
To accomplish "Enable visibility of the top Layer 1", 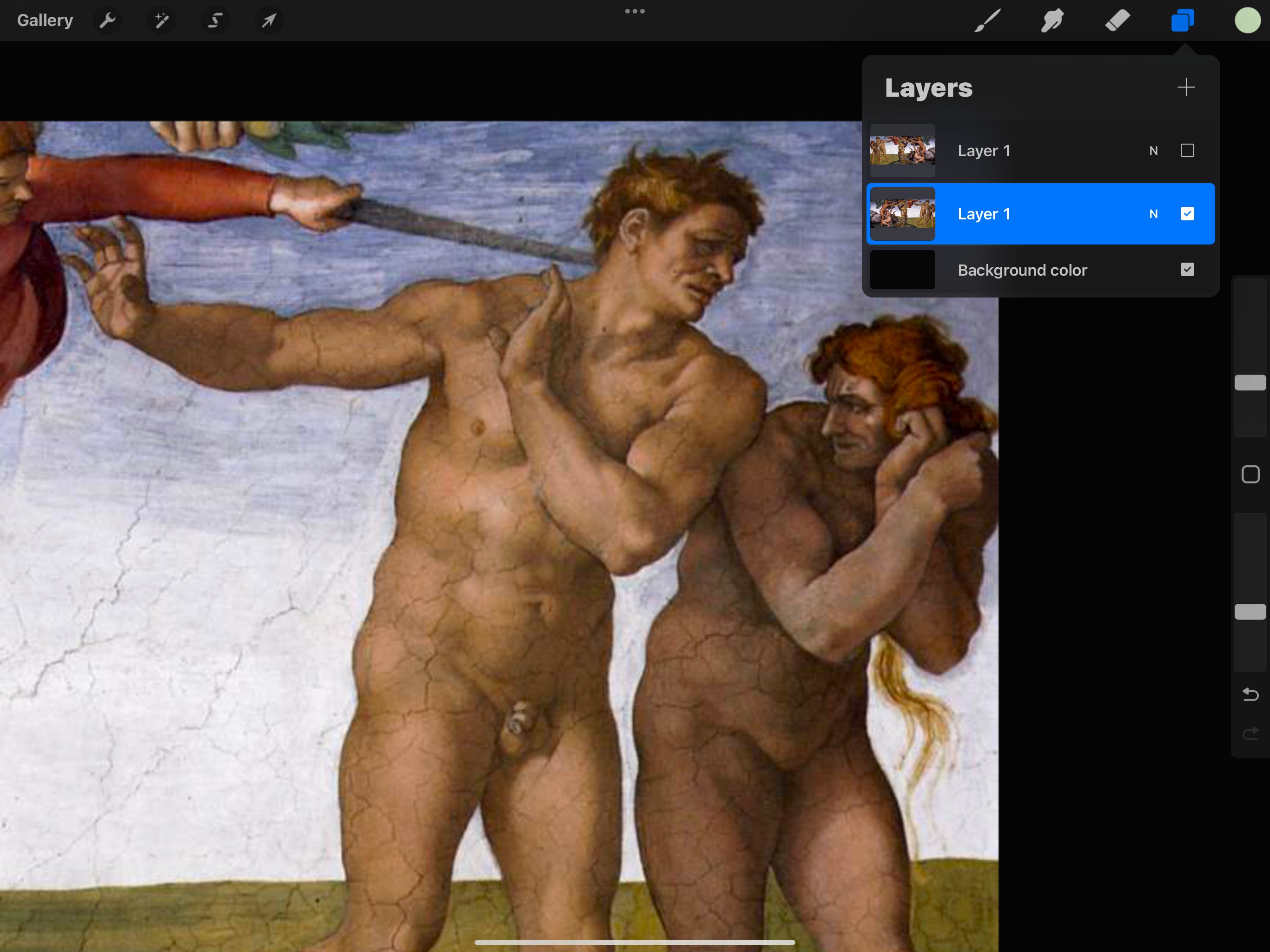I will click(1187, 151).
